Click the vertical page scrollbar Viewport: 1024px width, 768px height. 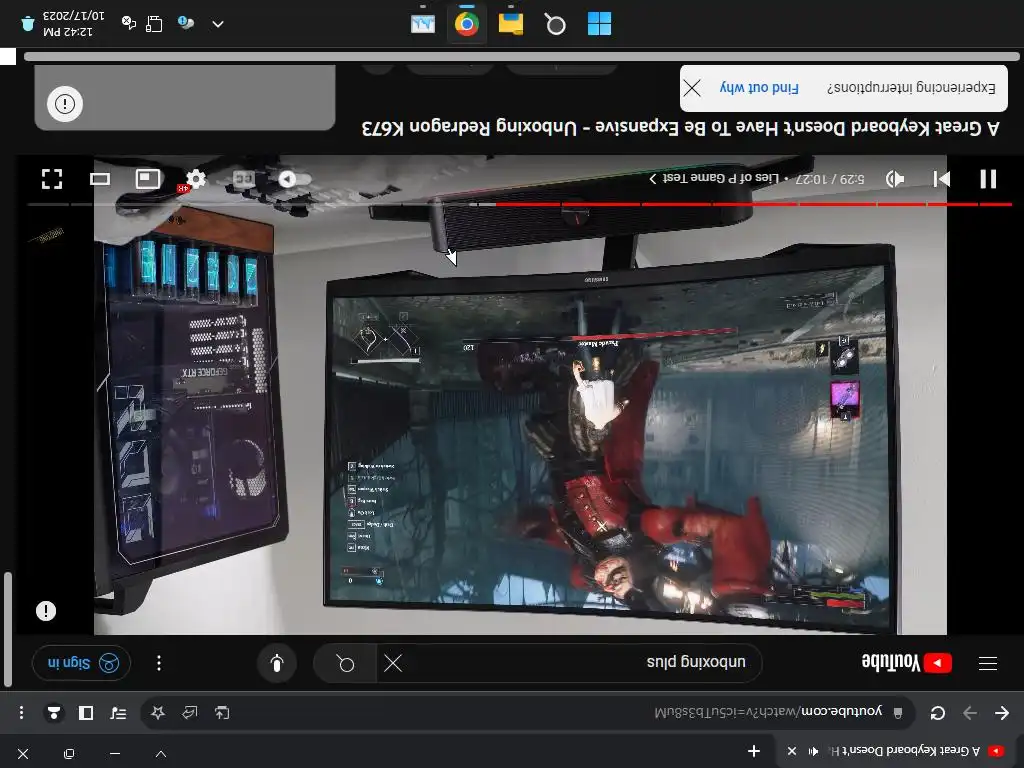(7, 630)
